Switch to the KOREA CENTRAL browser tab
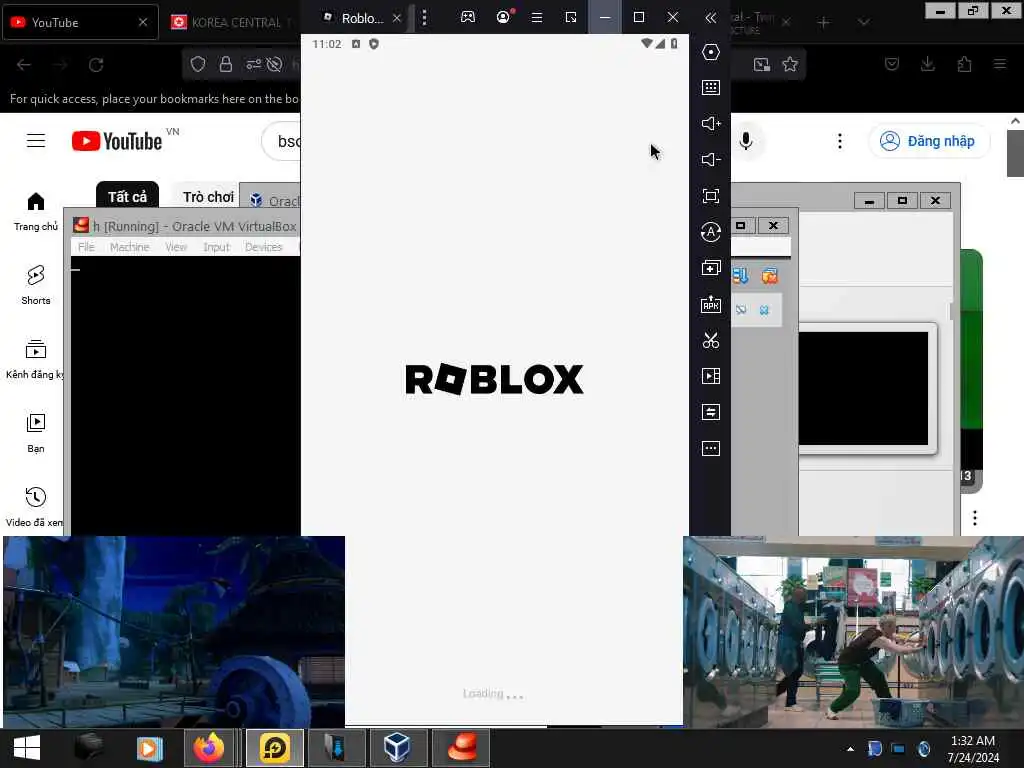This screenshot has width=1024, height=768. pyautogui.click(x=230, y=22)
